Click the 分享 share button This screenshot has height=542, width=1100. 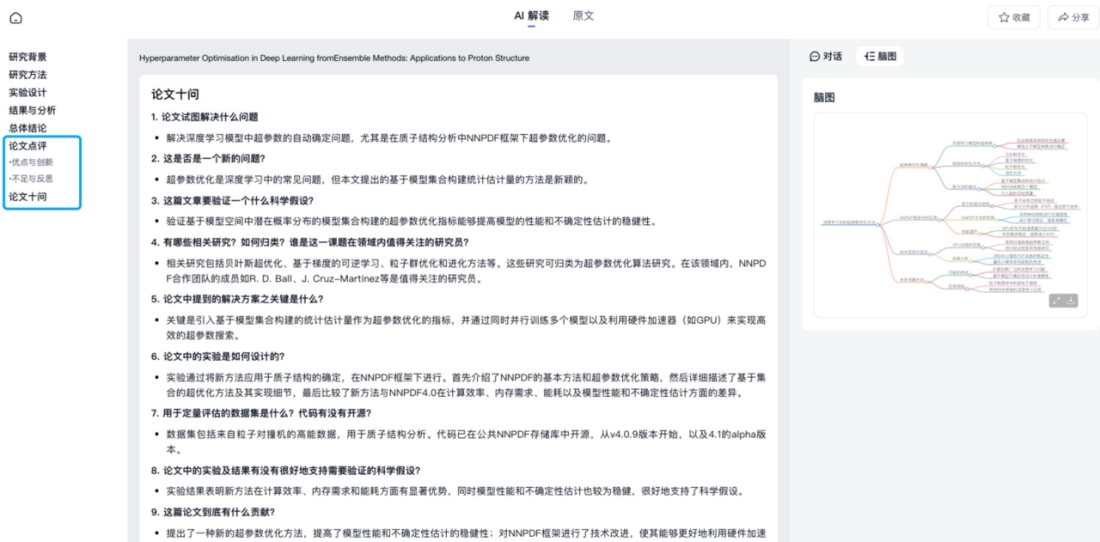pos(1072,17)
